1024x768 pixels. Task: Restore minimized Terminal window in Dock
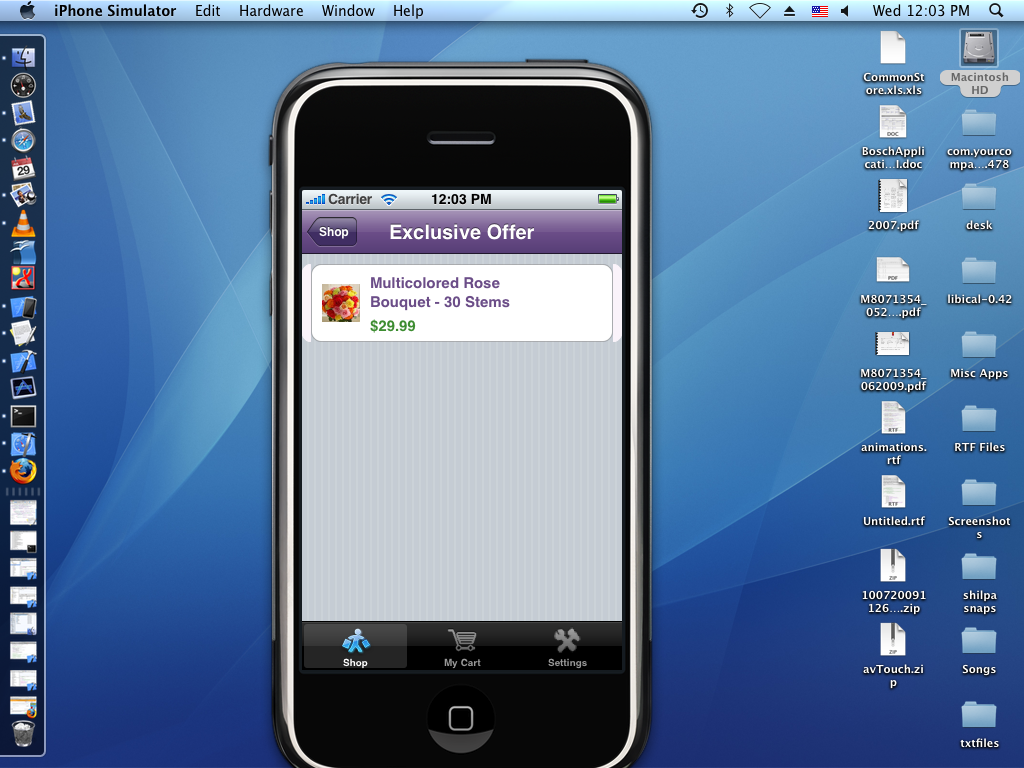[24, 541]
